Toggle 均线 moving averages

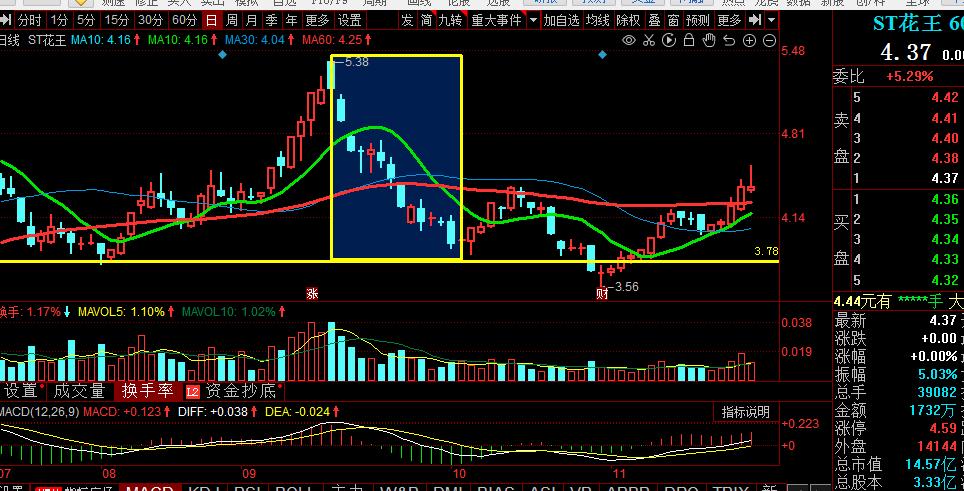tap(598, 20)
